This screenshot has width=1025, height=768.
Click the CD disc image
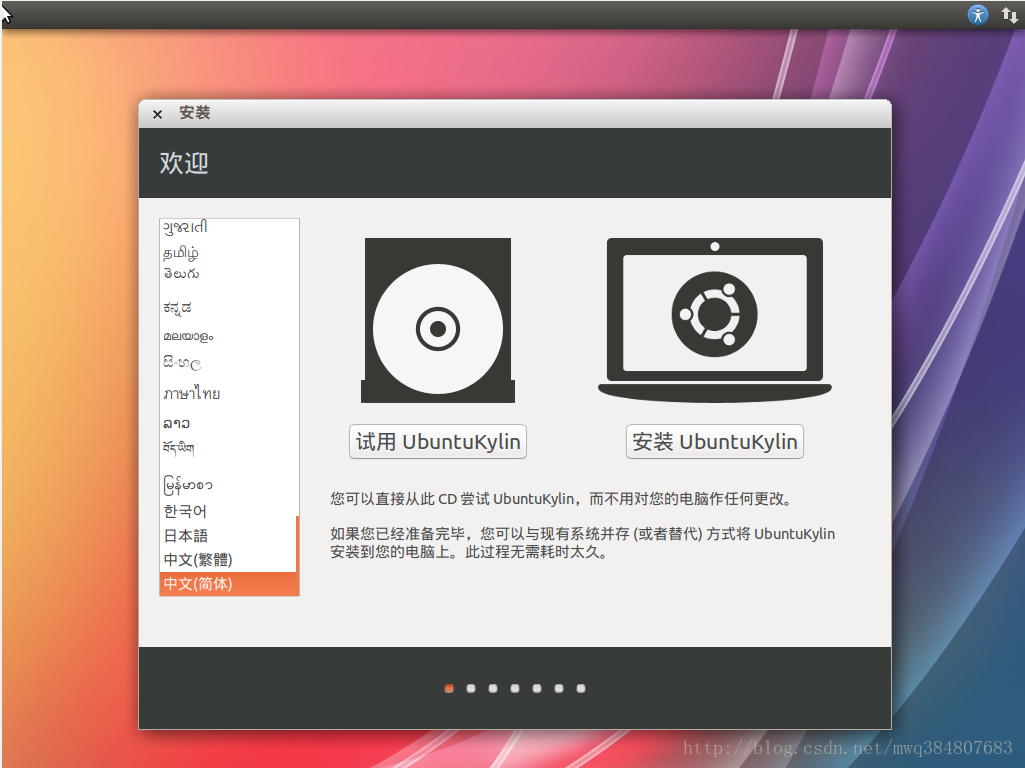tap(438, 320)
